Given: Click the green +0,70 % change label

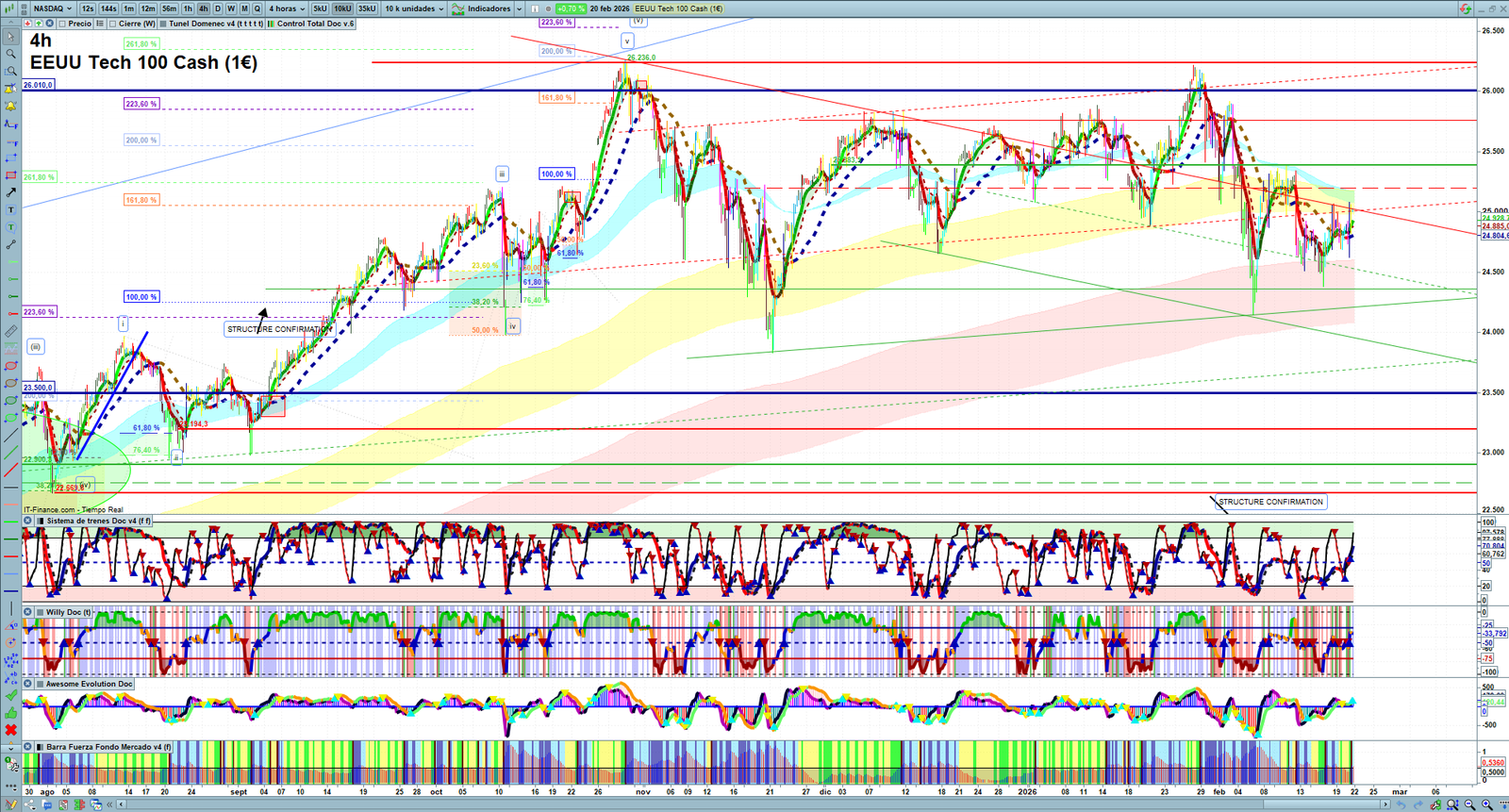Looking at the screenshot, I should point(571,8).
